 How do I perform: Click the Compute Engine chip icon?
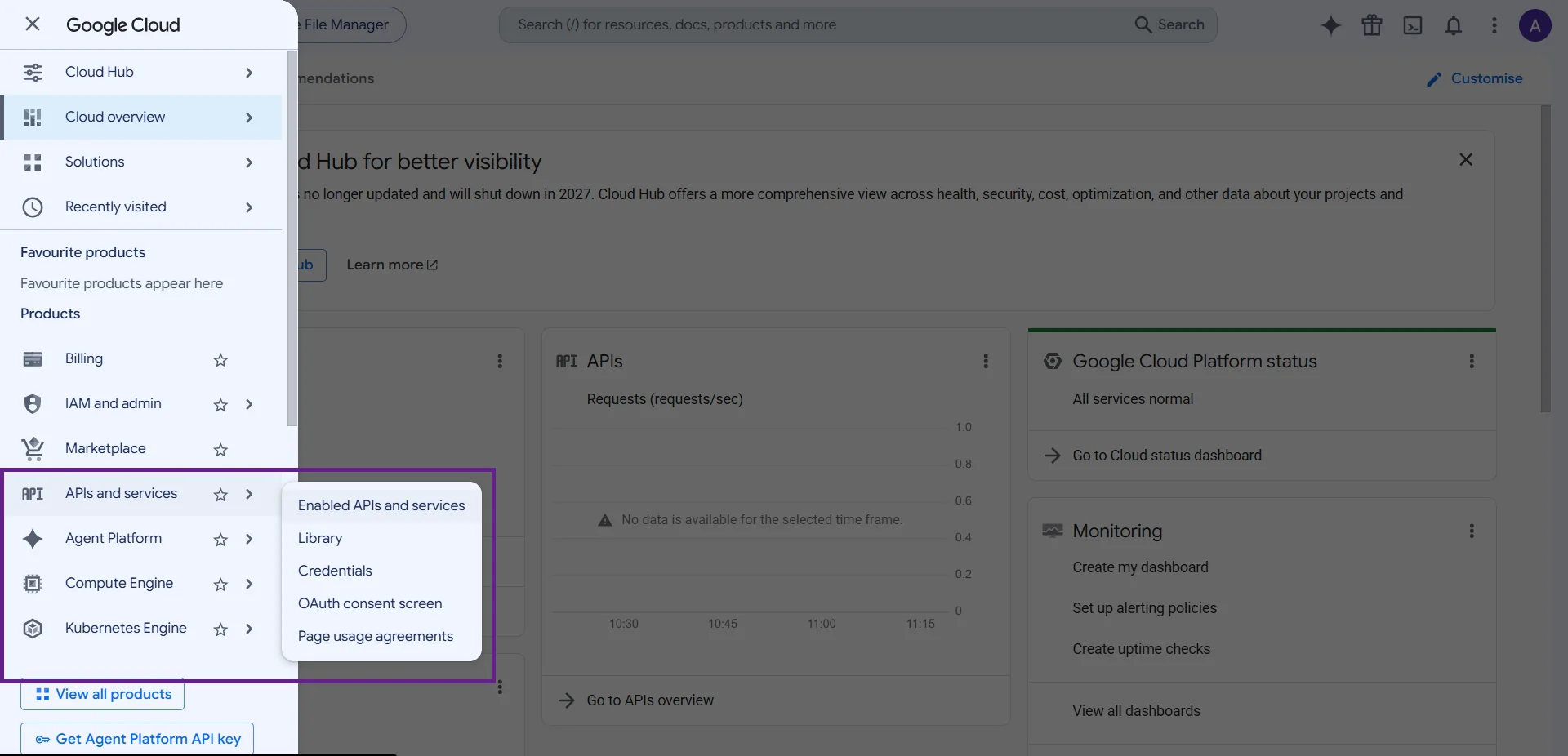tap(33, 583)
